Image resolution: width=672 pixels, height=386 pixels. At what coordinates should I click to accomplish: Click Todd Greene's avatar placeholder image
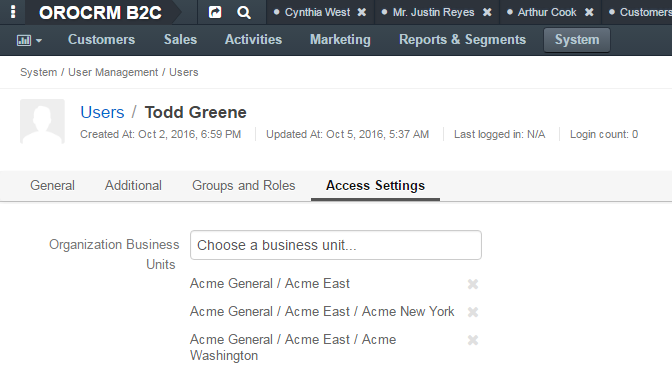coord(42,121)
